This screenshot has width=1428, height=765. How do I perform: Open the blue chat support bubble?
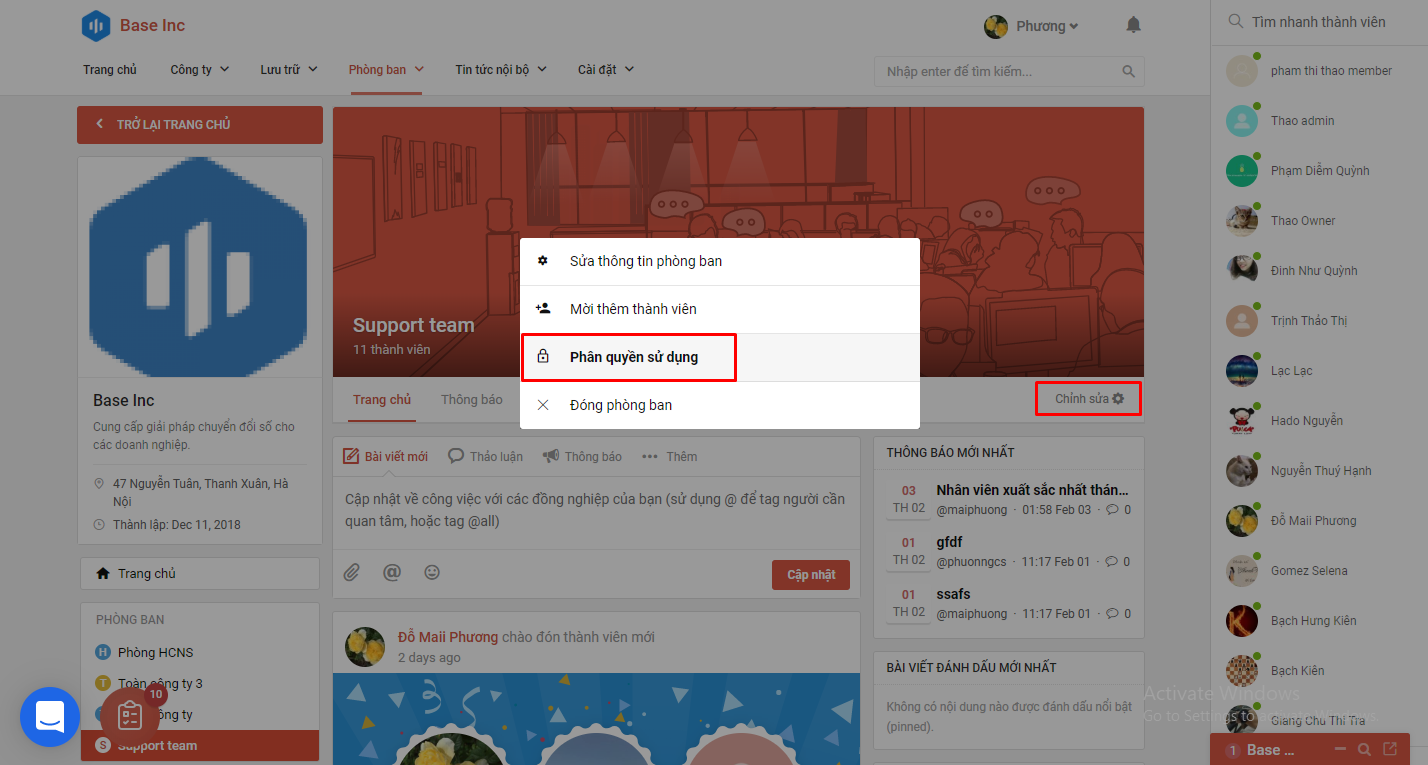(x=50, y=717)
